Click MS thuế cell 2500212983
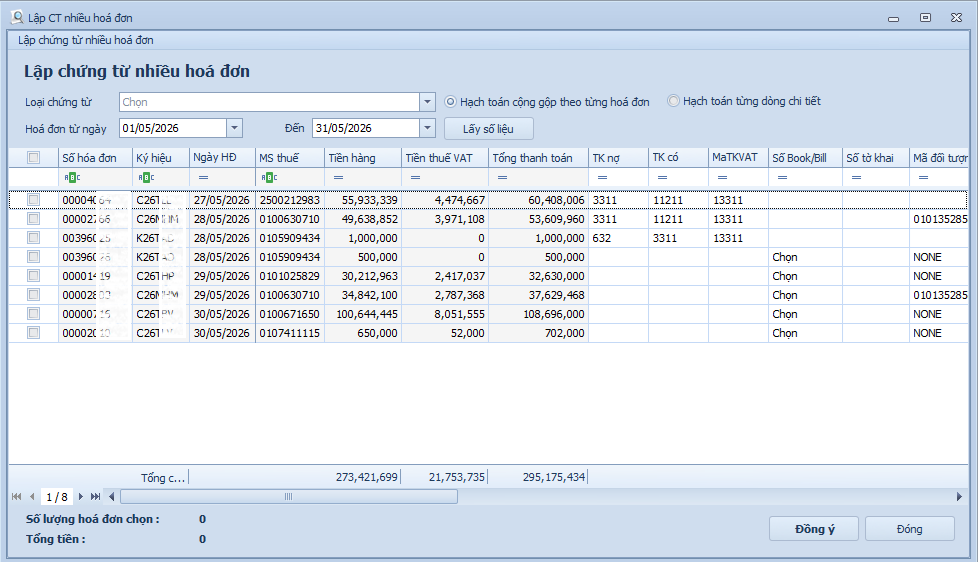Viewport: 978px width, 562px height. [x=290, y=200]
